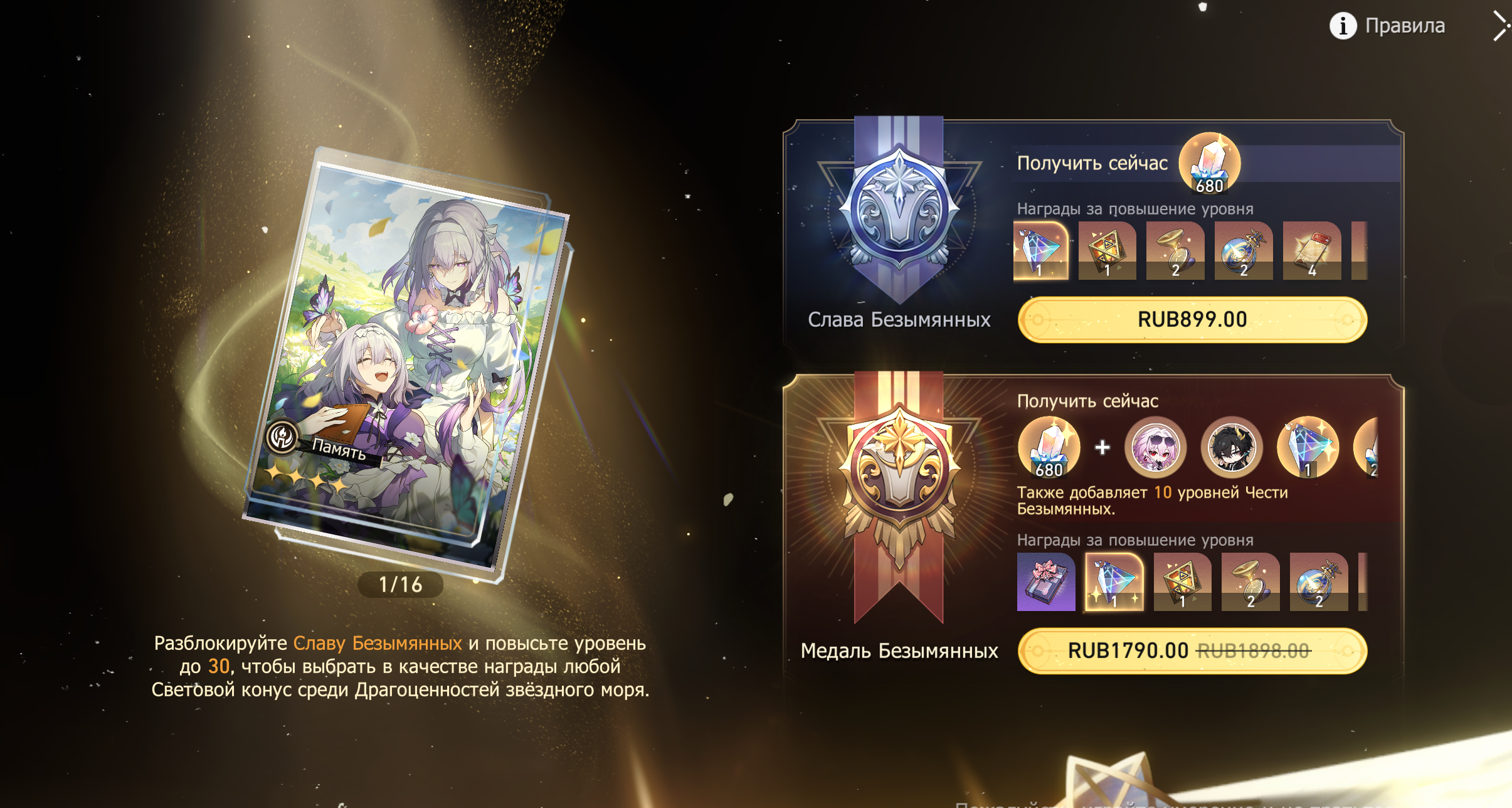Click the 1/16 light cone page indicator
This screenshot has width=1512, height=808.
coord(400,585)
